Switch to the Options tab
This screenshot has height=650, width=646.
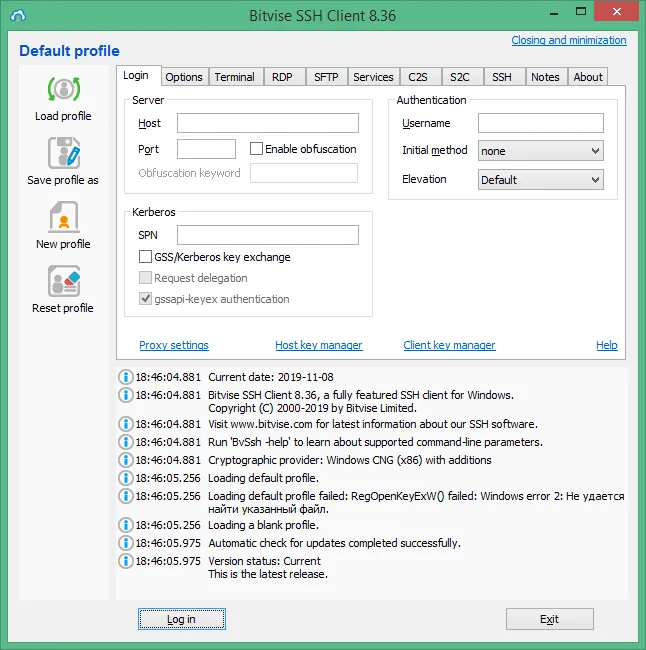coord(184,77)
